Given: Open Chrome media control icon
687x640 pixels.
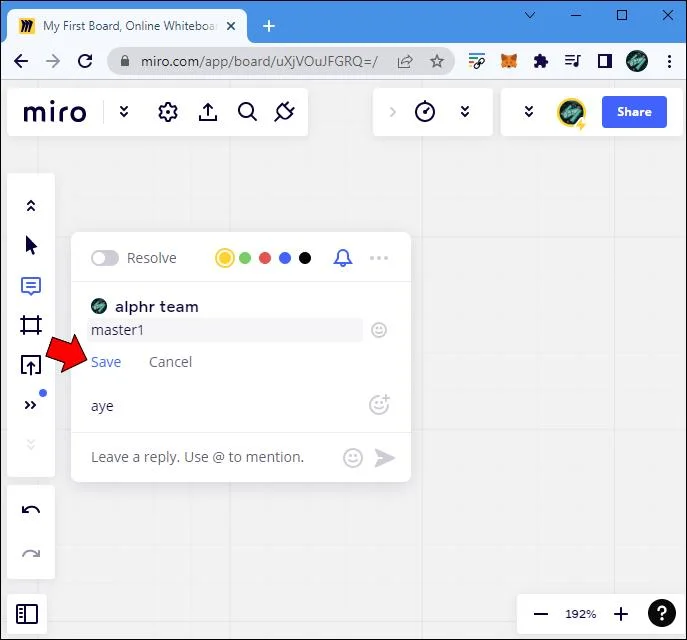Looking at the screenshot, I should (x=573, y=61).
